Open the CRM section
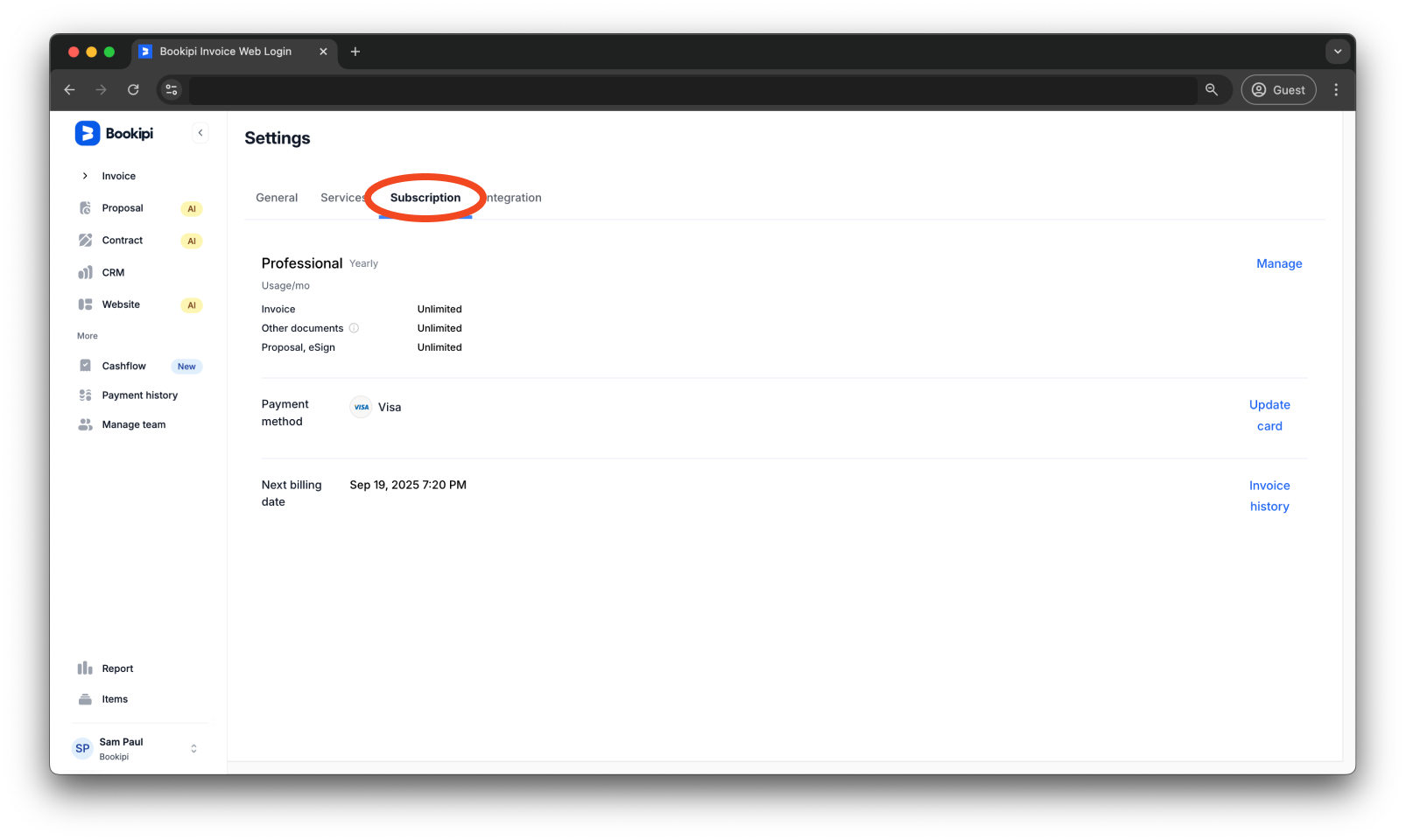This screenshot has height=840, width=1406. pyautogui.click(x=113, y=272)
